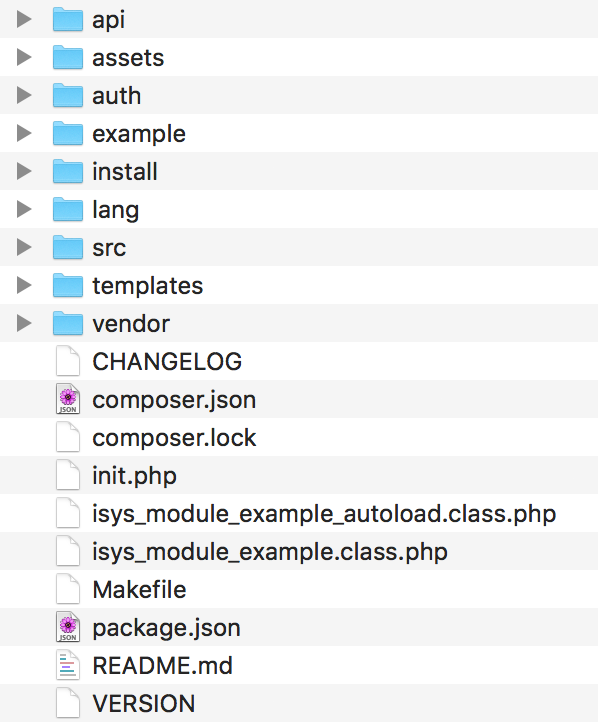The height and width of the screenshot is (722, 598).
Task: Select the composer.lock file name
Action: 174,438
